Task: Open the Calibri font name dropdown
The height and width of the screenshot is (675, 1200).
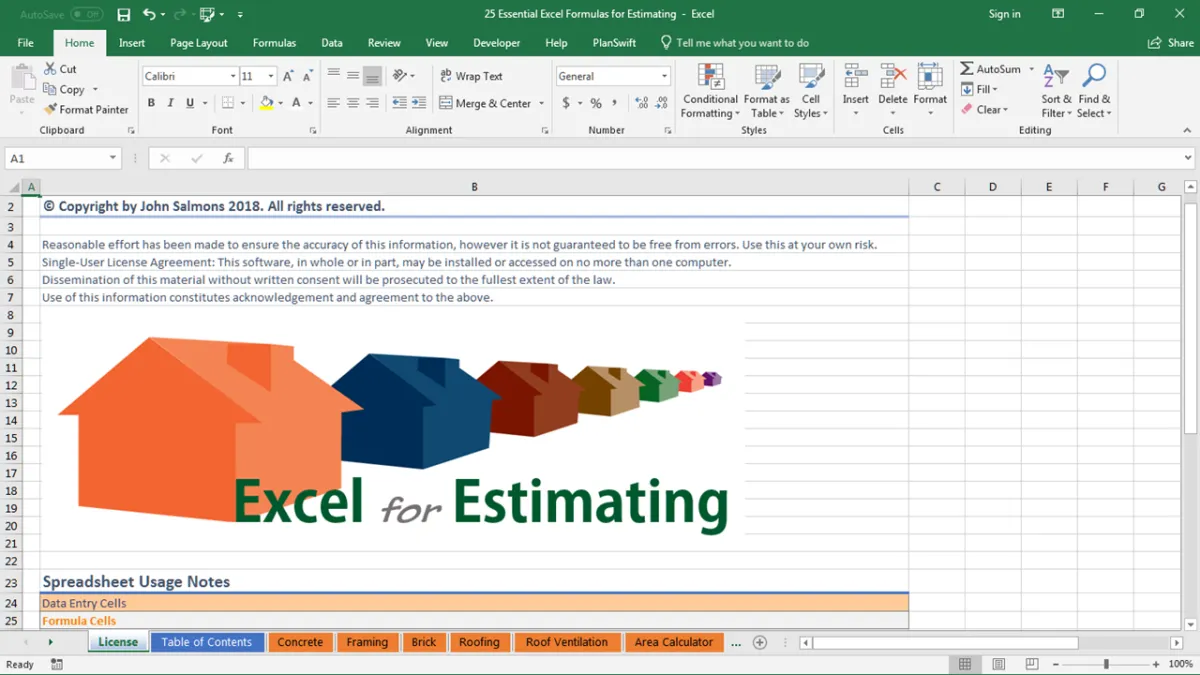Action: (x=233, y=76)
